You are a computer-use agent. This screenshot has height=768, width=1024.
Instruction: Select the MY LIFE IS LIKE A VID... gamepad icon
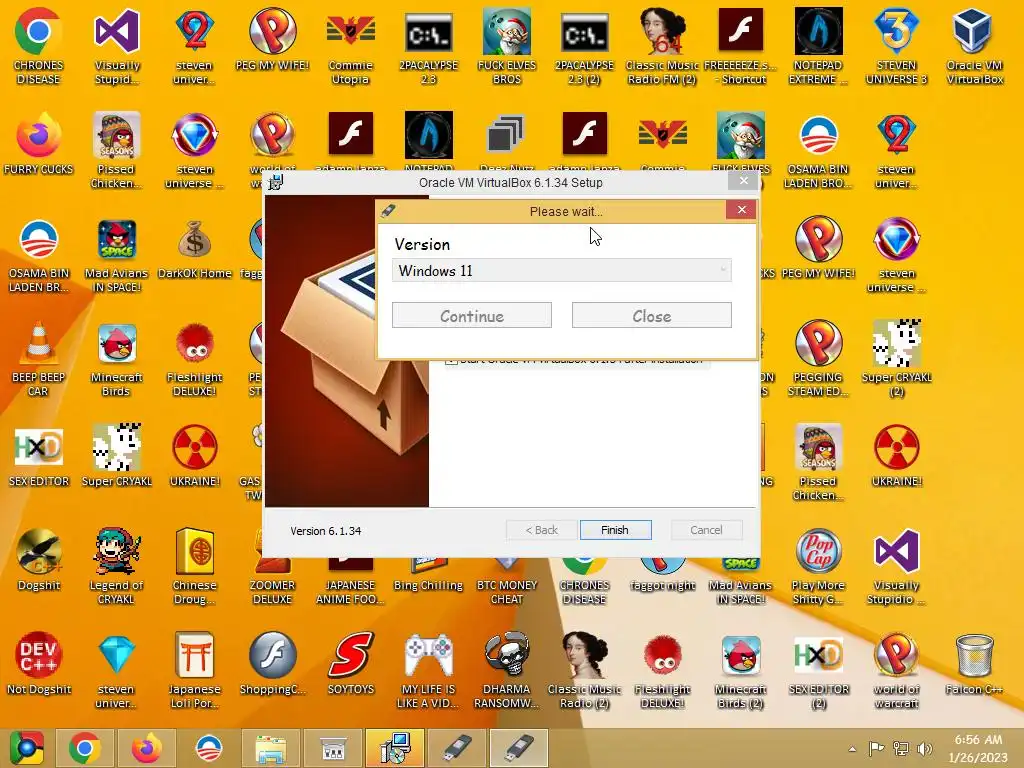coord(428,671)
